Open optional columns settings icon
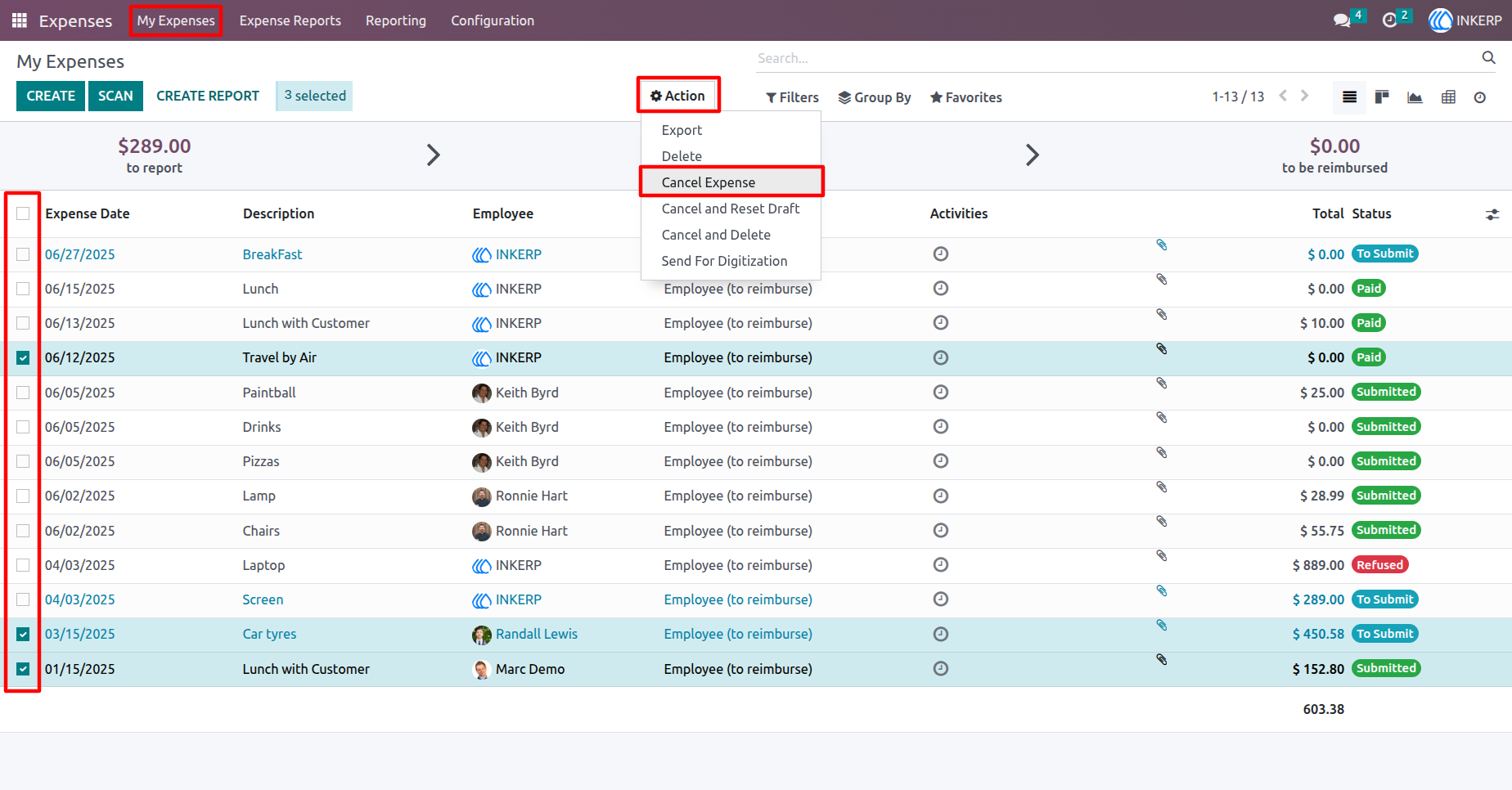This screenshot has width=1512, height=790. coord(1492,214)
